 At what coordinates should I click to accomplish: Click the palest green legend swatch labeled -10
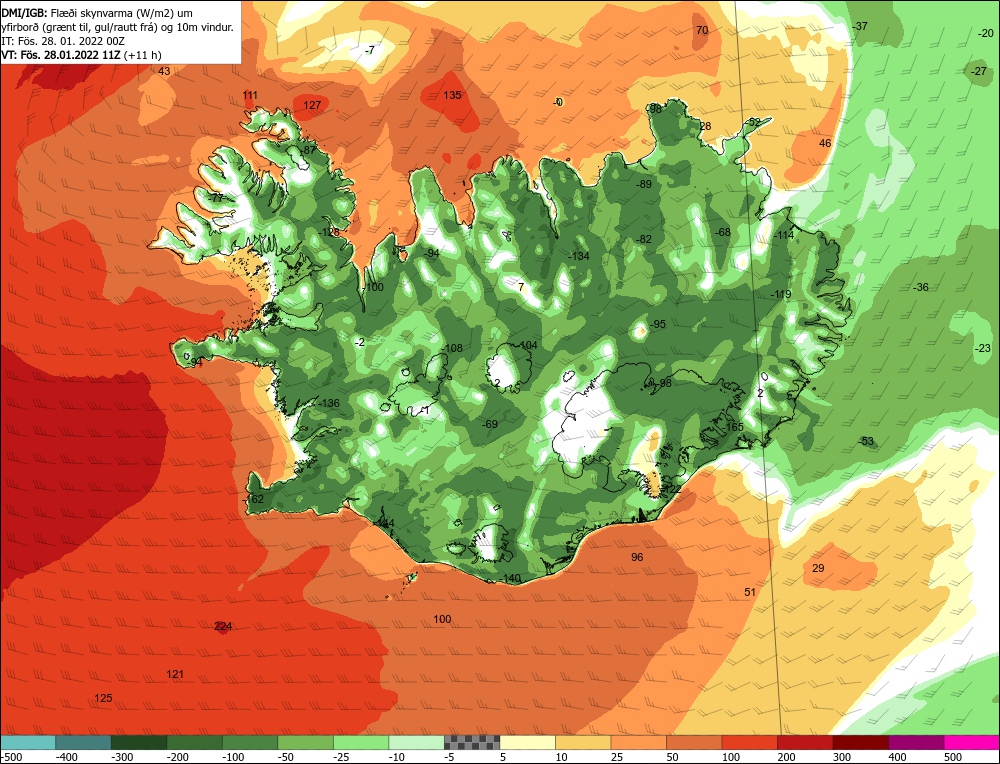pos(416,742)
